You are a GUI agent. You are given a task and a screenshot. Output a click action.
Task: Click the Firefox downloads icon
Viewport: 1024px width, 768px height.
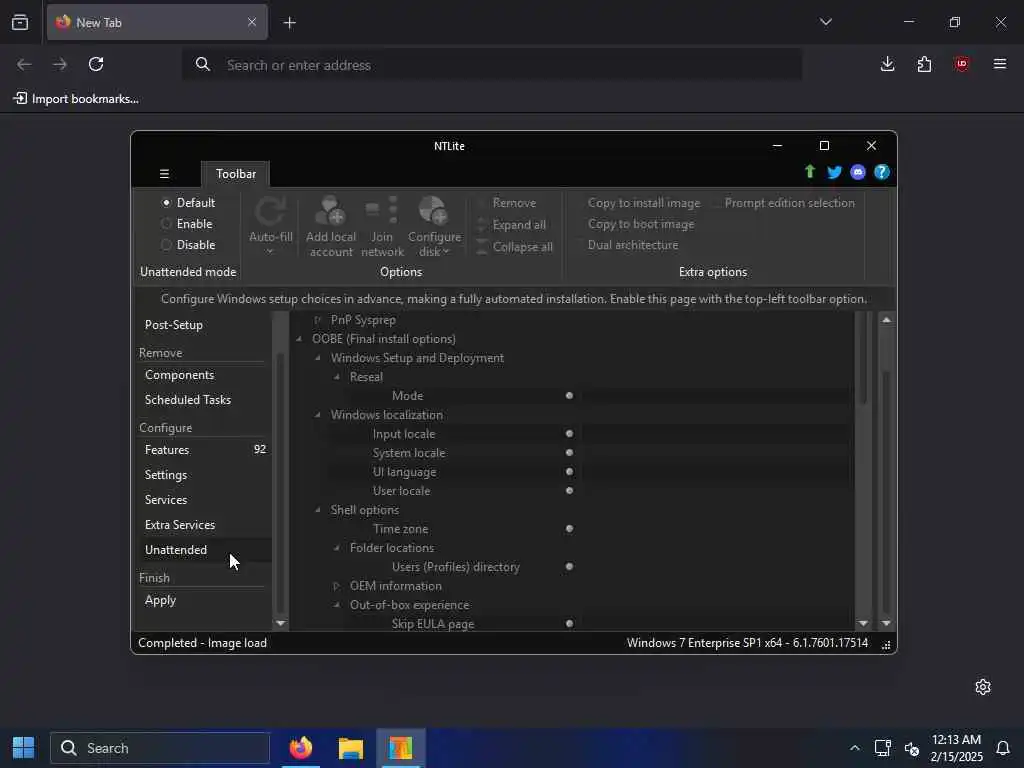888,64
